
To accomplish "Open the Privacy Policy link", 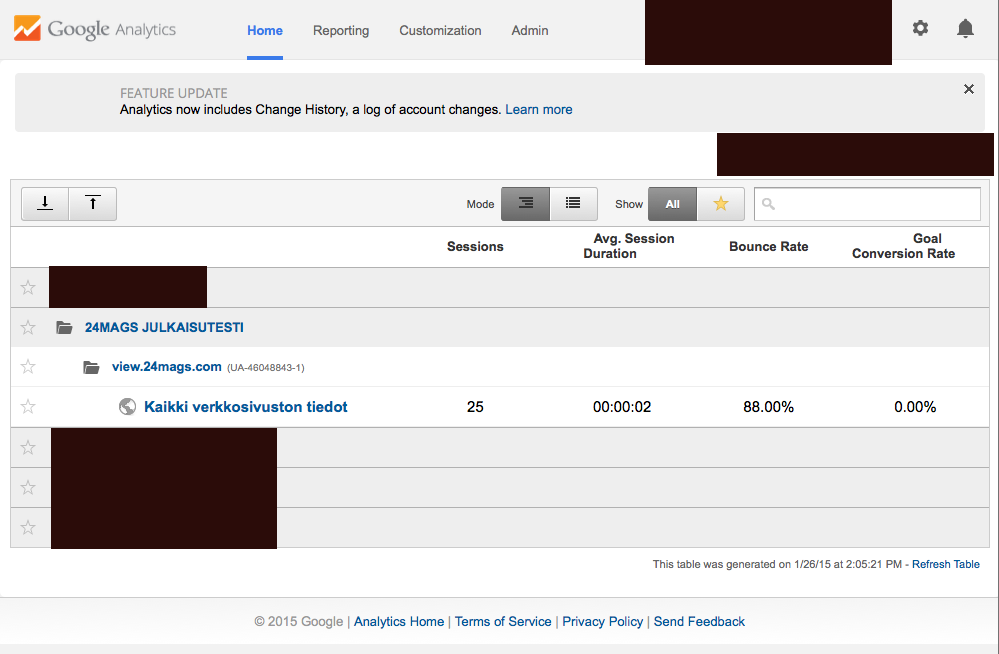I will click(603, 621).
